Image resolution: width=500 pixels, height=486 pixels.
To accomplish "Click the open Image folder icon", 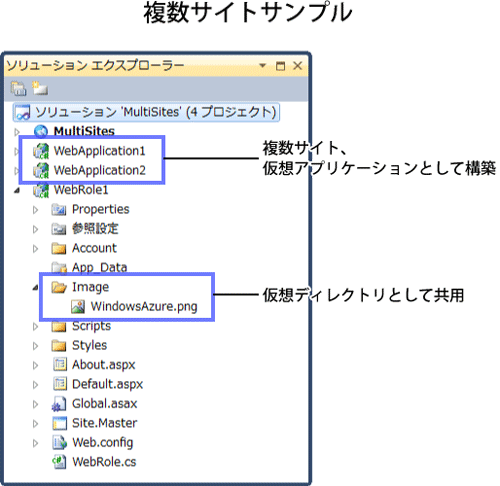I will (x=59, y=287).
